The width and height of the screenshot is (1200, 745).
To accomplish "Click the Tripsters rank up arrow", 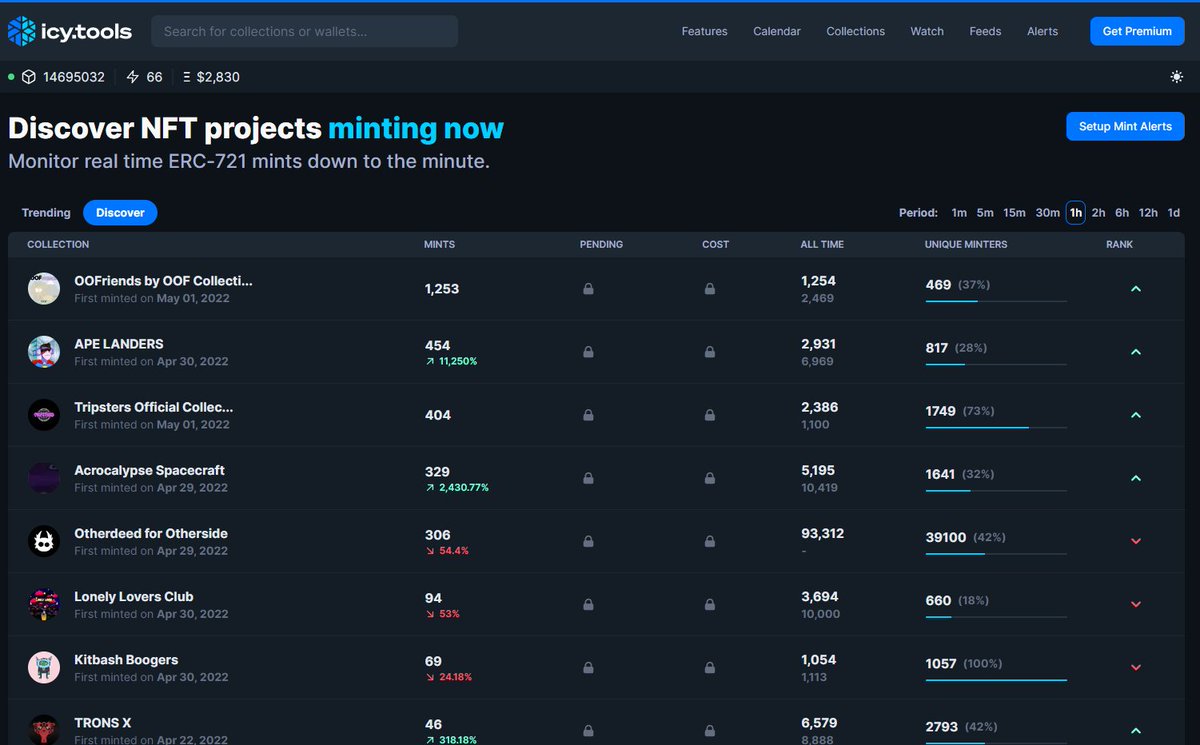I will [x=1135, y=415].
